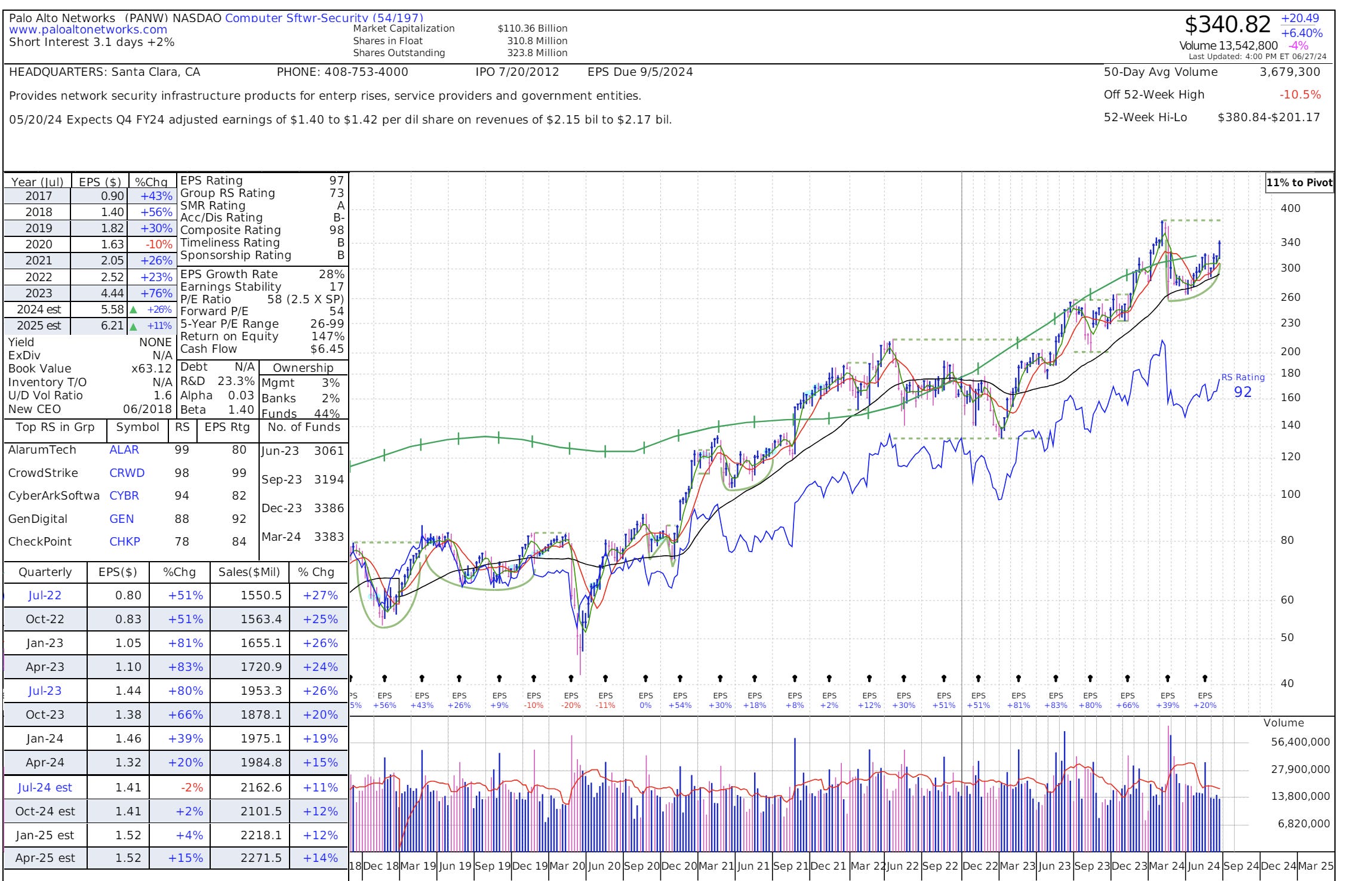Viewport: 1372px width, 881px height.
Task: Click the +20.49 price change value
Action: point(1300,19)
